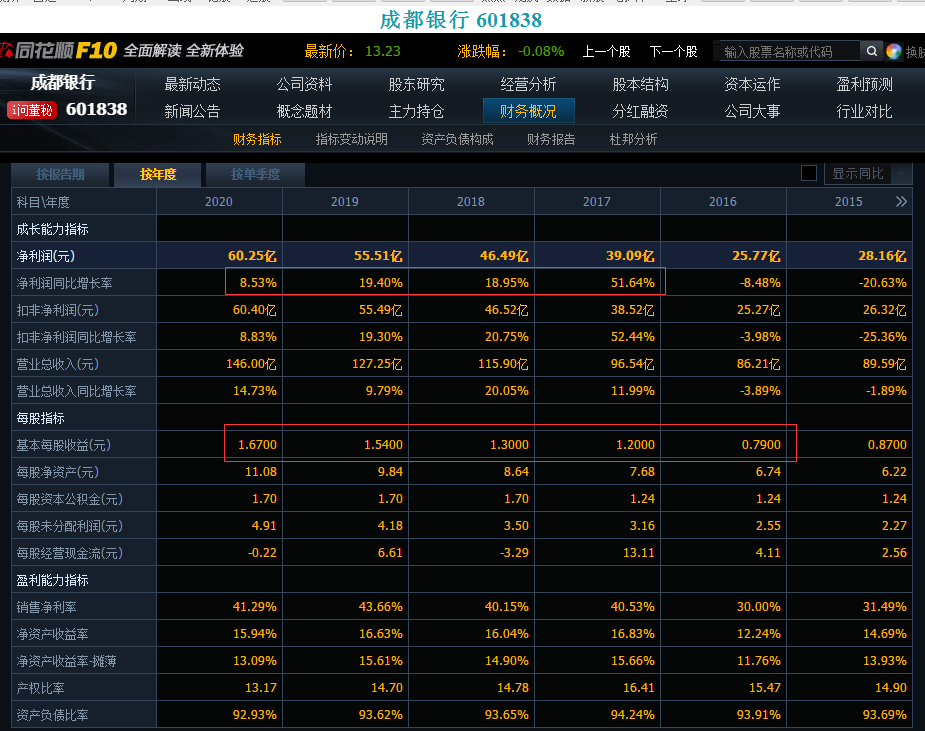Viewport: 925px width, 731px height.
Task: Switch to 按报告期 tab
Action: pos(60,175)
